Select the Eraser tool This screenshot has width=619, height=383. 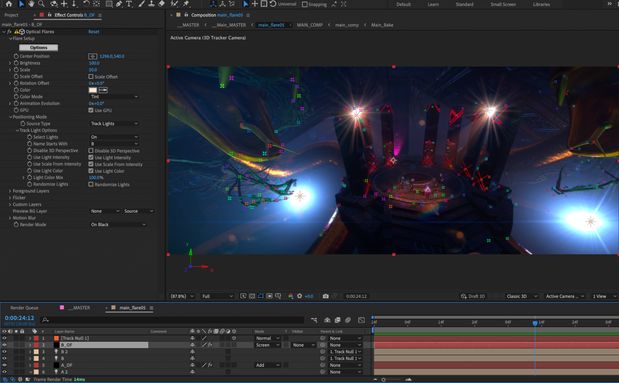coord(161,4)
